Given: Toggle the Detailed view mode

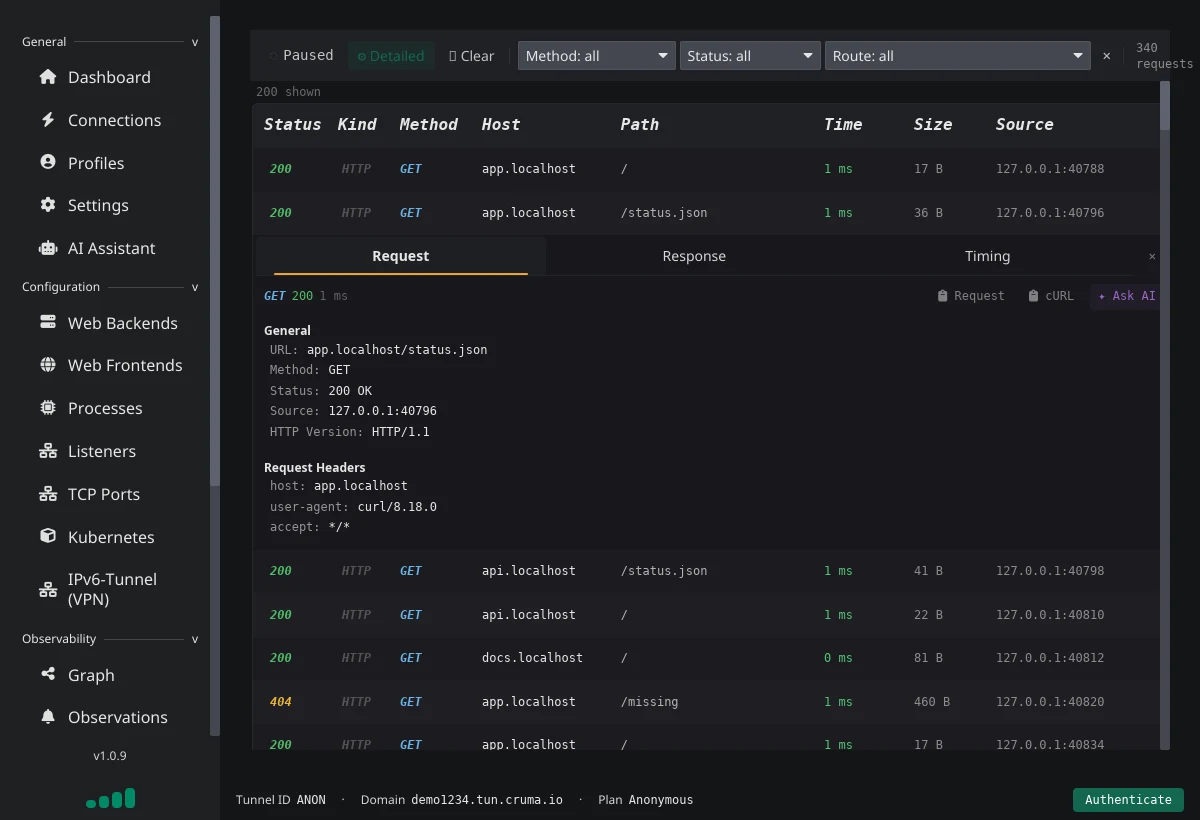Looking at the screenshot, I should pyautogui.click(x=391, y=56).
